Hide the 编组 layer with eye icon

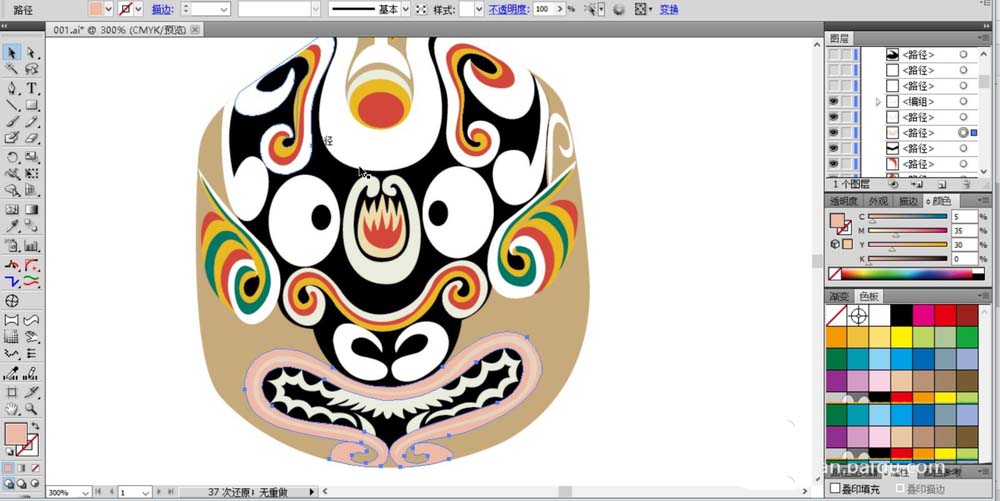tap(833, 101)
